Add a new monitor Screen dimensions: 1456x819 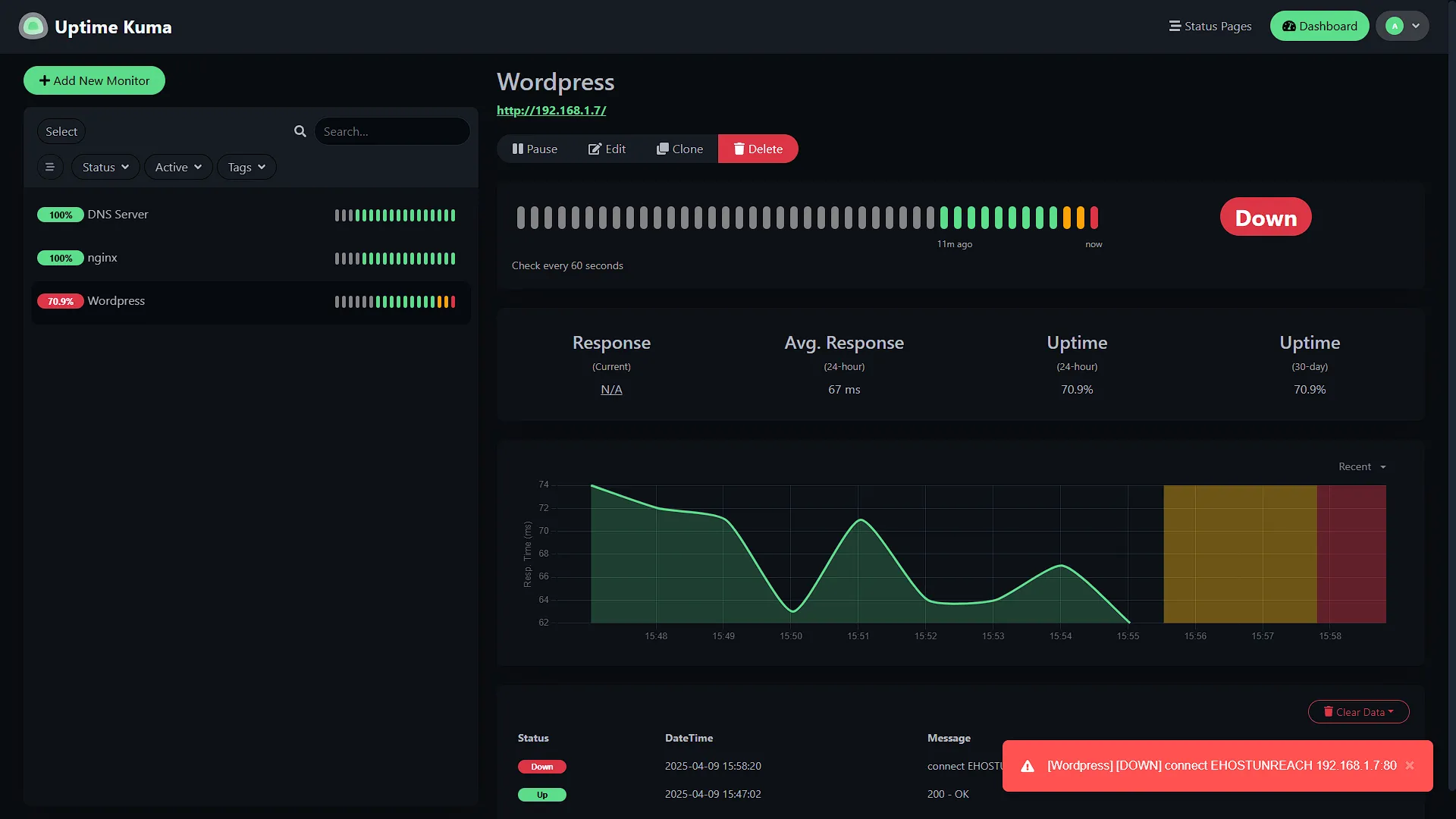click(94, 80)
